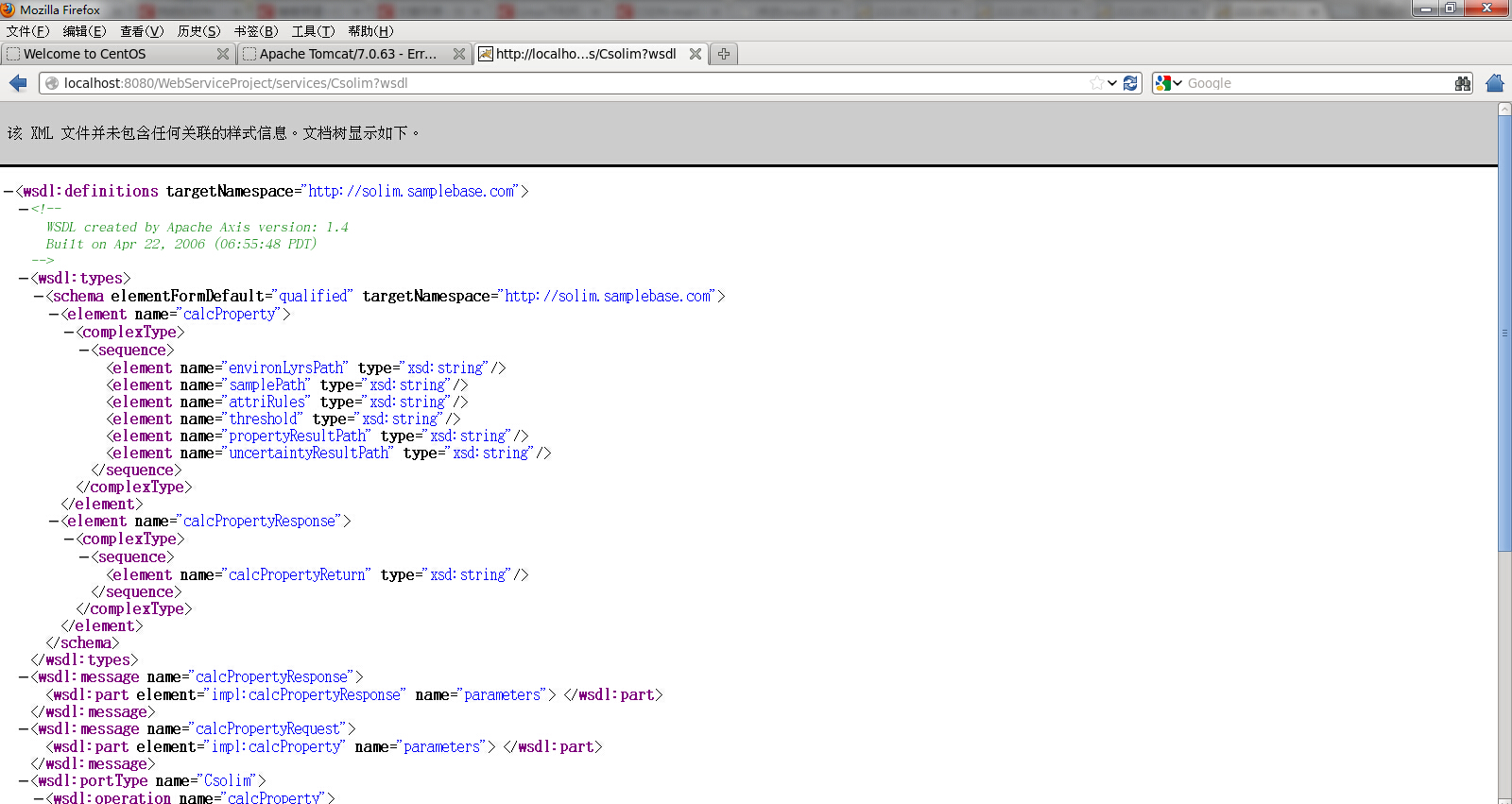1512x804 pixels.
Task: Click the threshold element line
Action: point(283,419)
